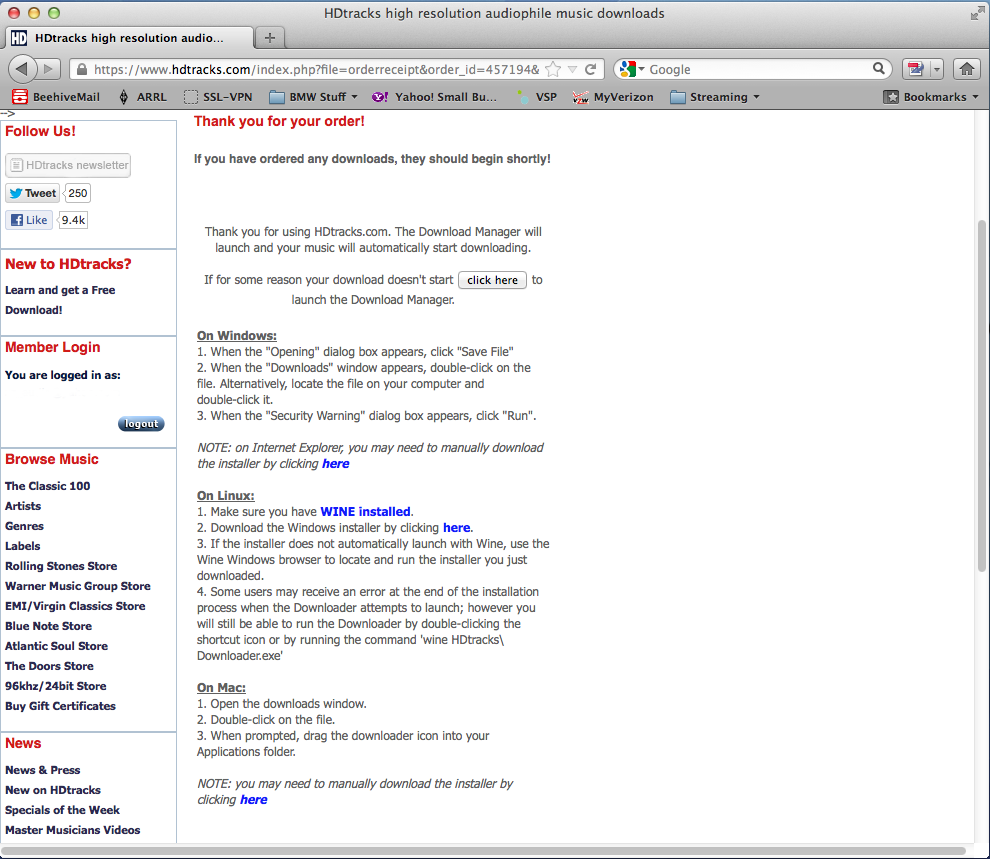Open Rolling Stones Store in sidebar
Image resolution: width=990 pixels, height=859 pixels.
click(x=61, y=566)
